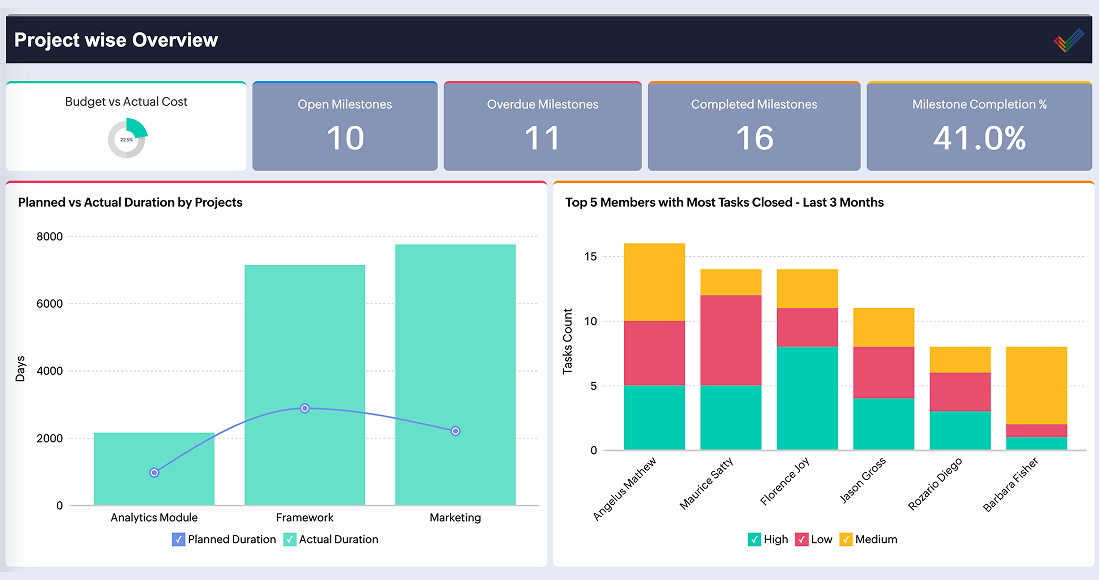The height and width of the screenshot is (580, 1099).
Task: Click the 'Angelus Mathew' axis label
Action: (x=624, y=489)
